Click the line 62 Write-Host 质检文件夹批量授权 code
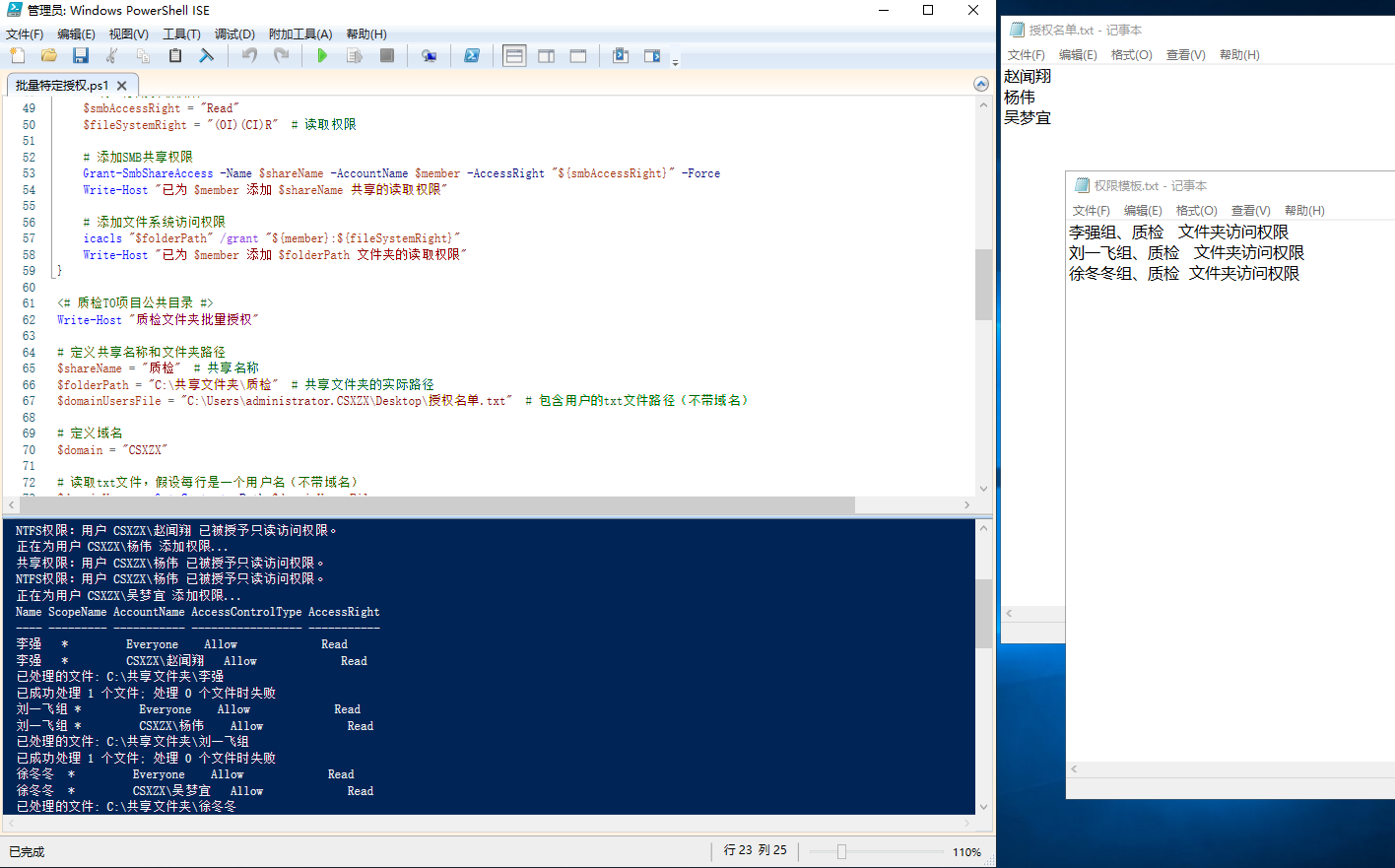This screenshot has width=1395, height=868. point(158,319)
